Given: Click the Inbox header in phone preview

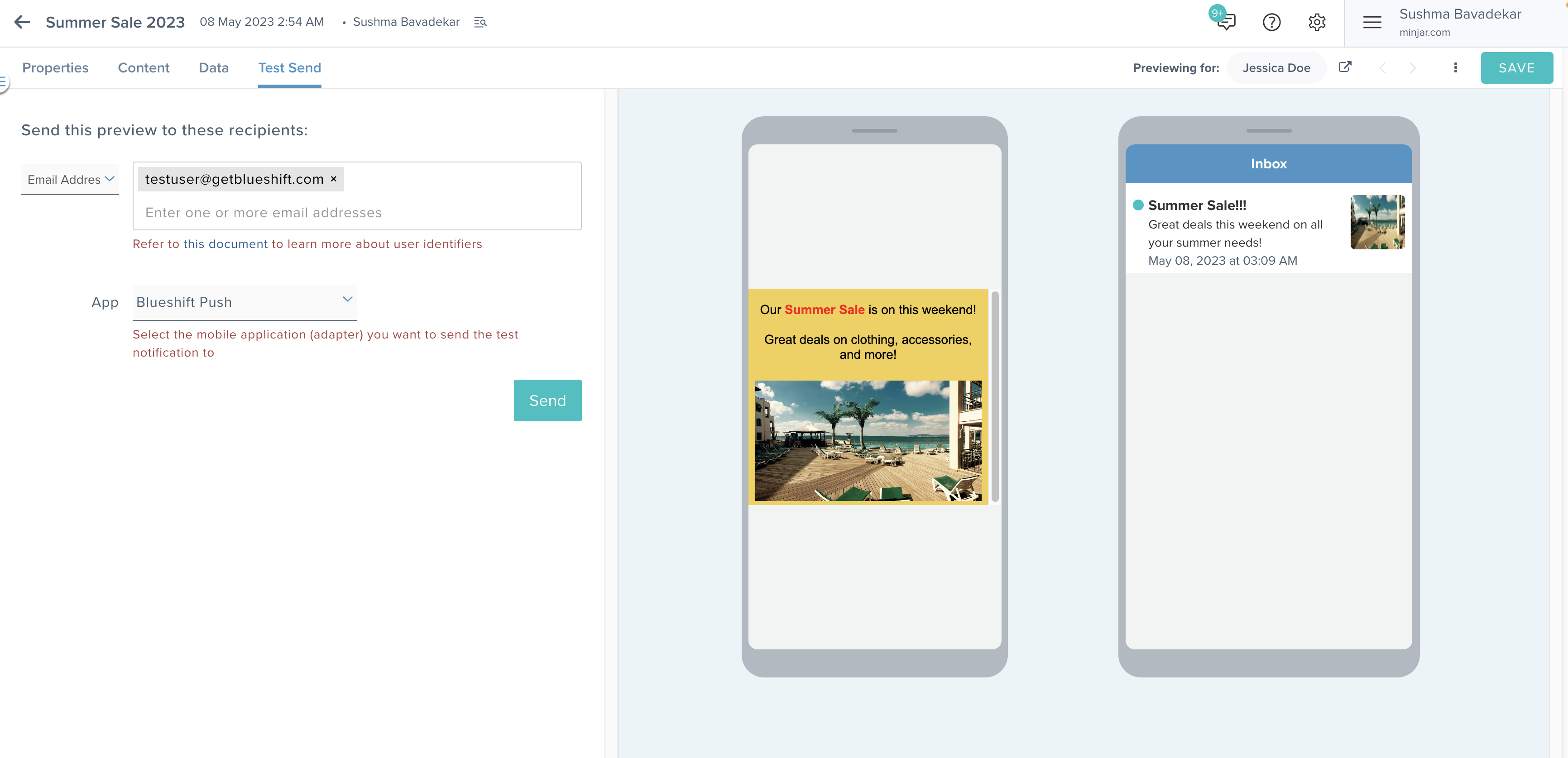Looking at the screenshot, I should tap(1269, 164).
